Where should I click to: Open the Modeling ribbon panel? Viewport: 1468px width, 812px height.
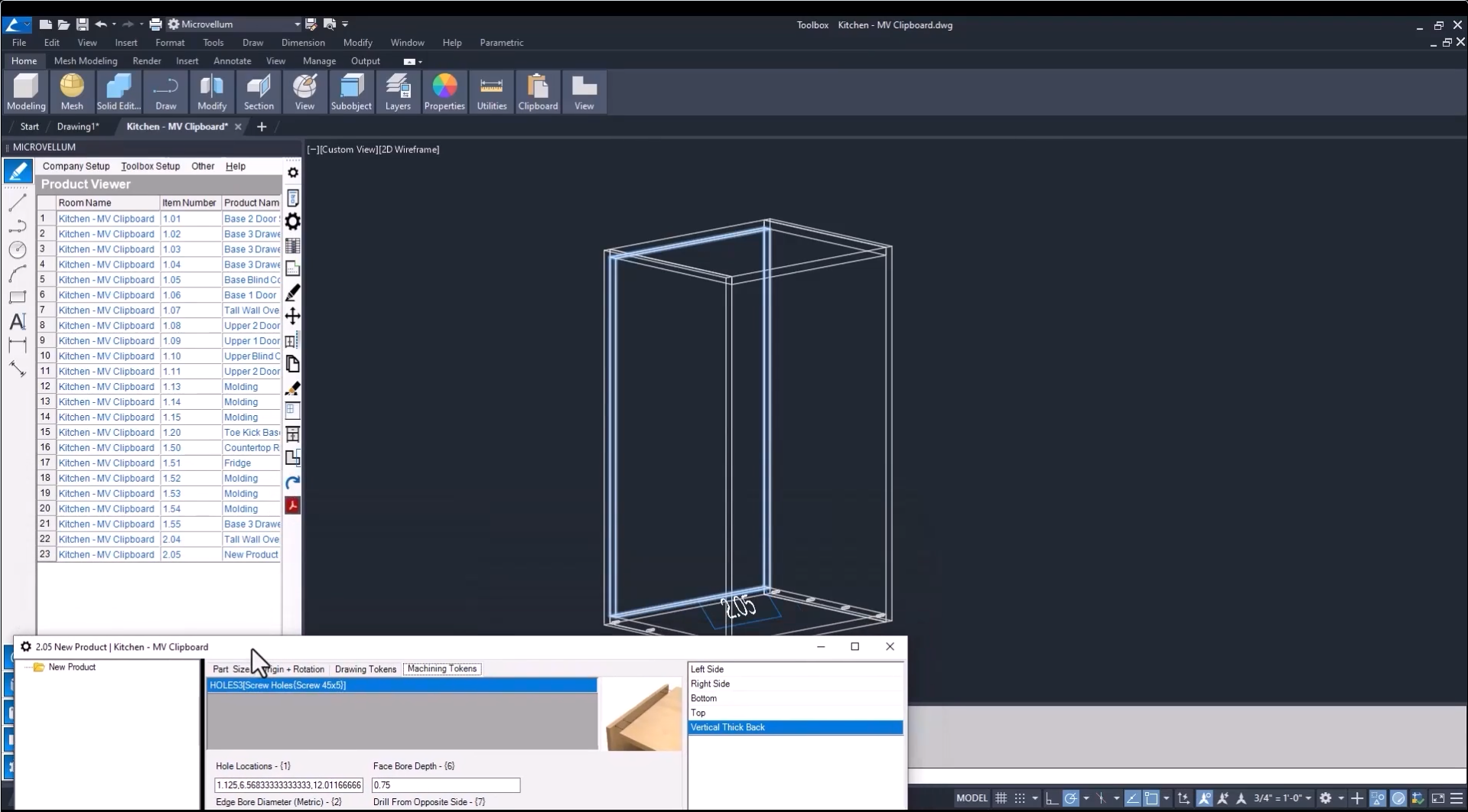(x=26, y=93)
